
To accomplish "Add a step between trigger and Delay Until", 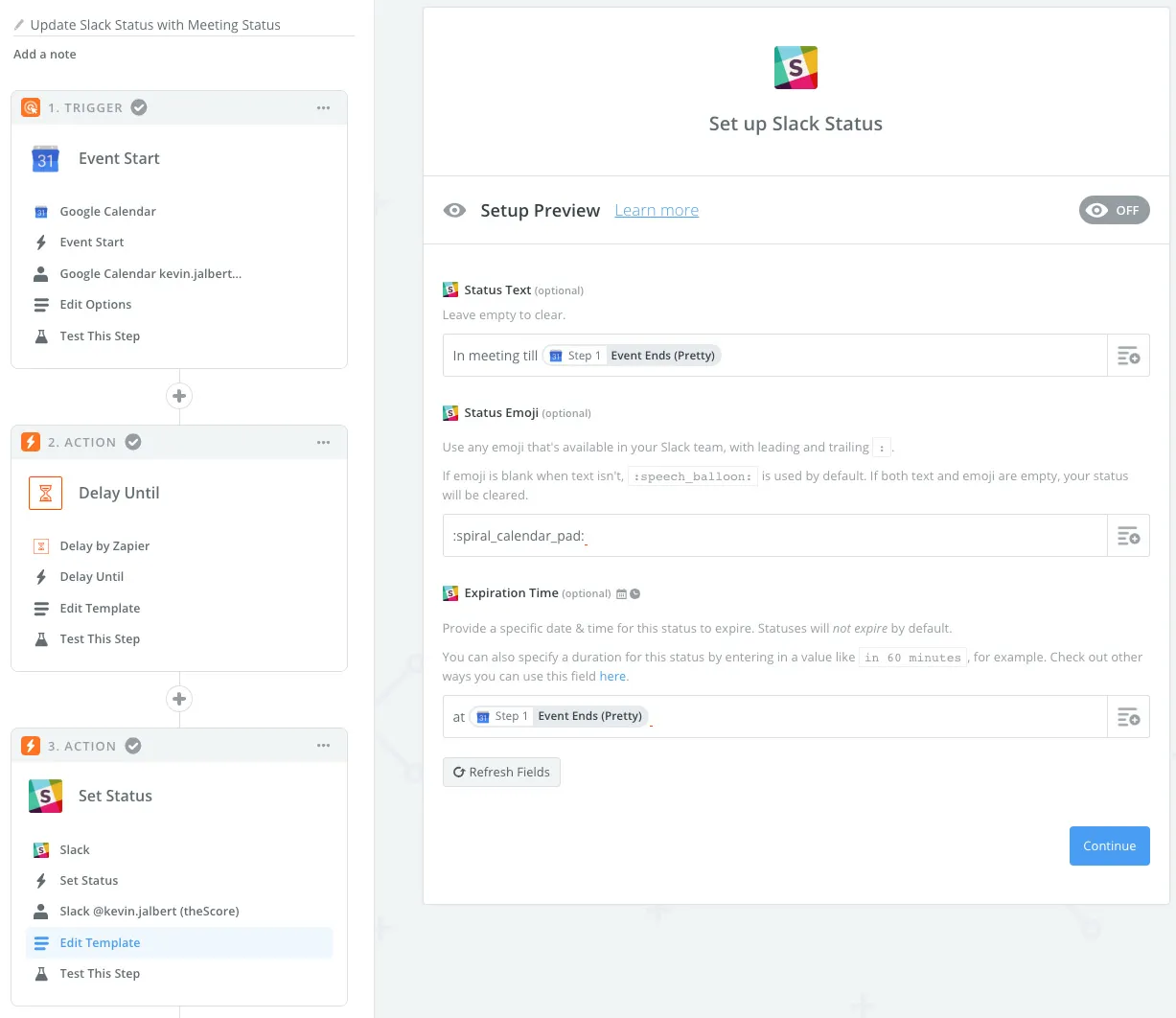I will pos(179,396).
